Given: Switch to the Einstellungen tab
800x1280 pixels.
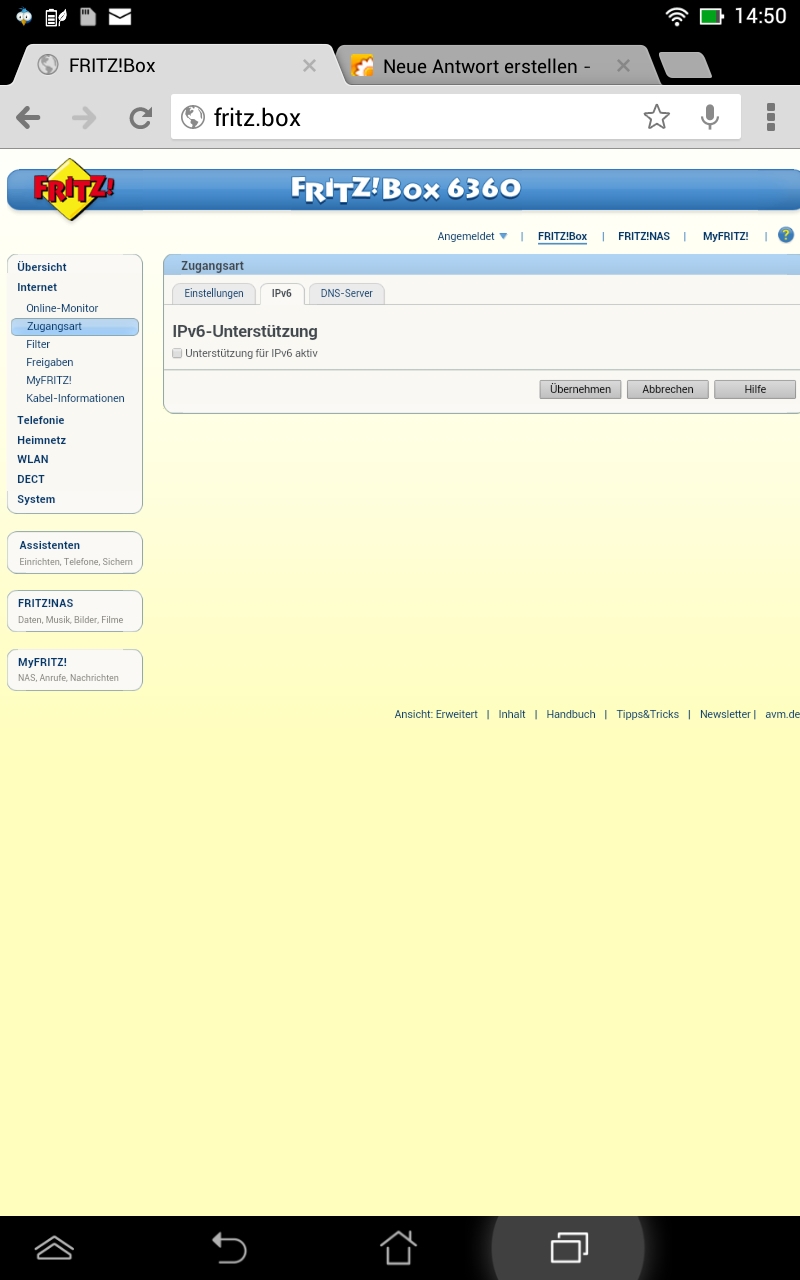Looking at the screenshot, I should tap(214, 293).
